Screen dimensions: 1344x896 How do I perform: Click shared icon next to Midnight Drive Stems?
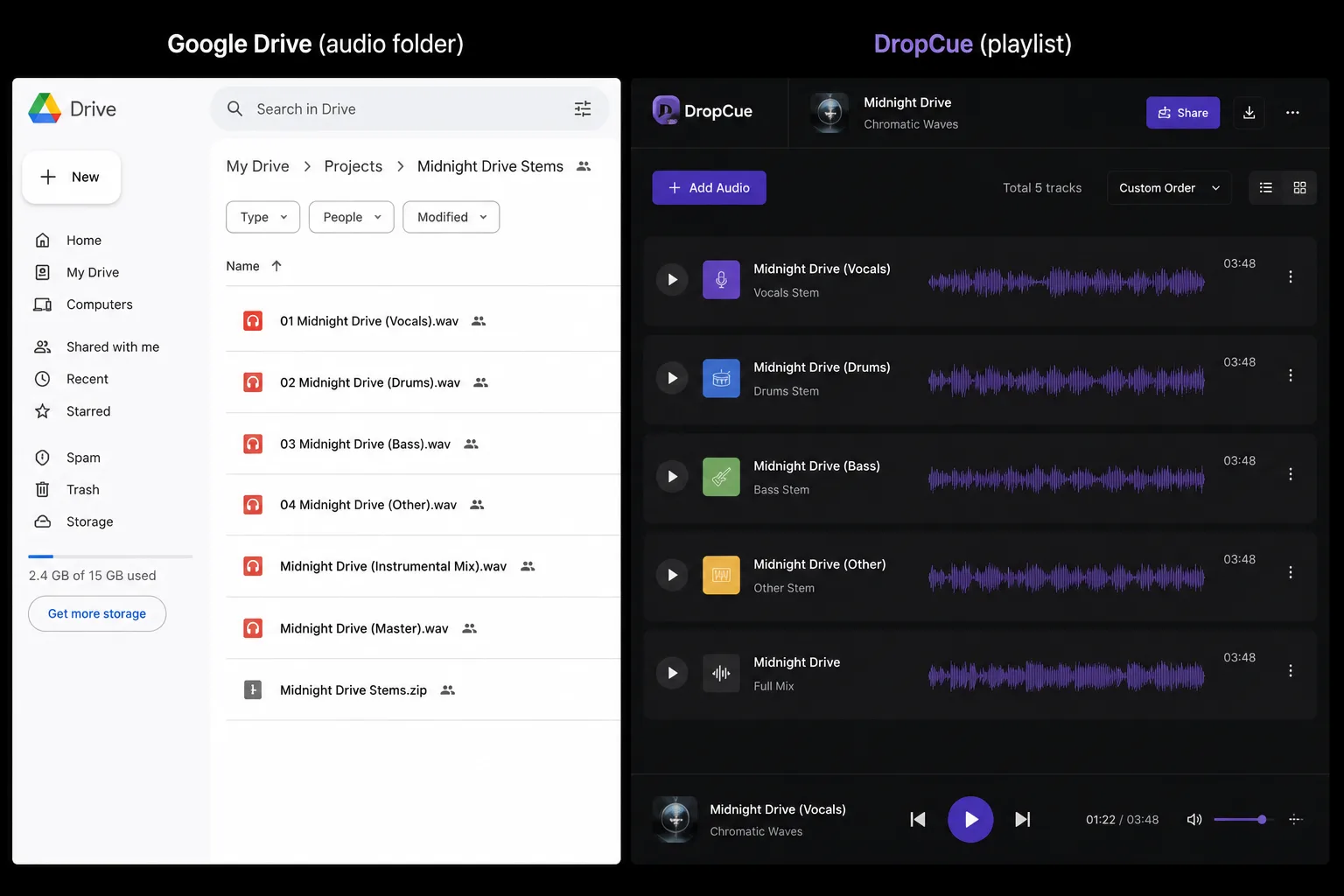click(584, 166)
